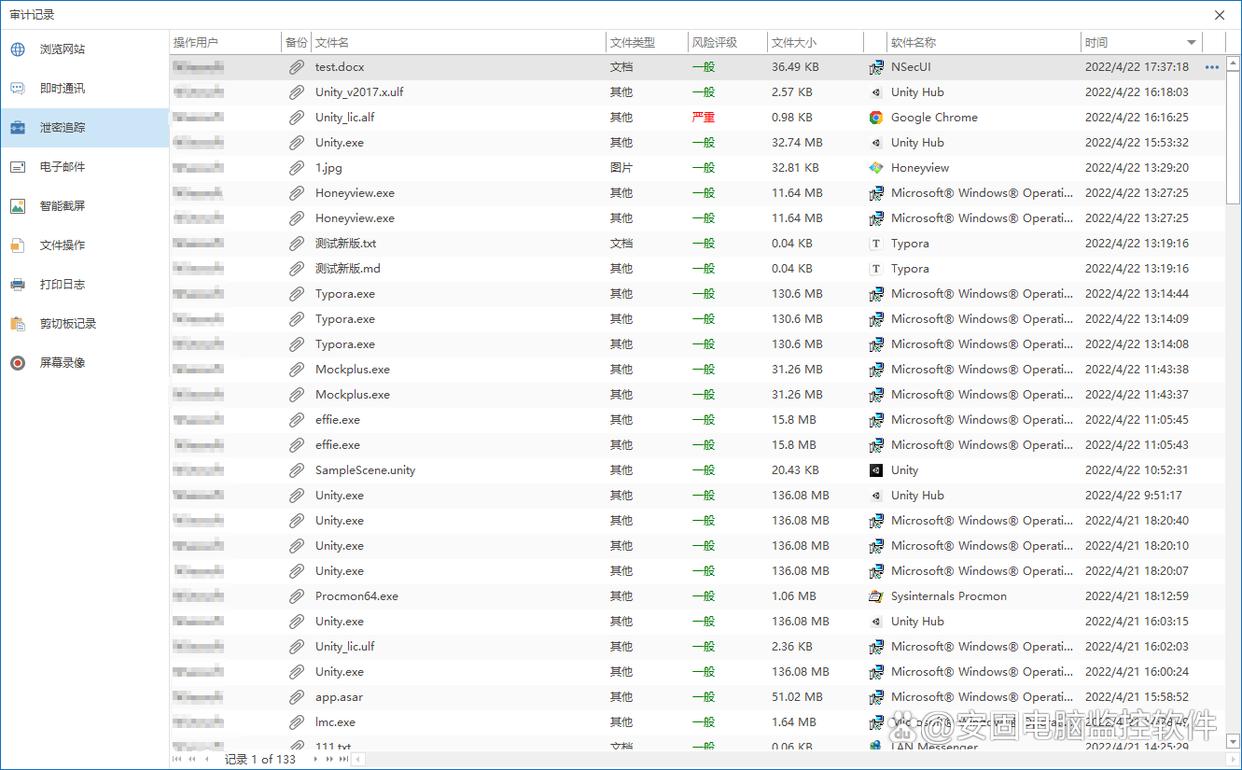Image resolution: width=1242 pixels, height=770 pixels.
Task: Open the 电子邮件 email audit section
Action: [62, 167]
